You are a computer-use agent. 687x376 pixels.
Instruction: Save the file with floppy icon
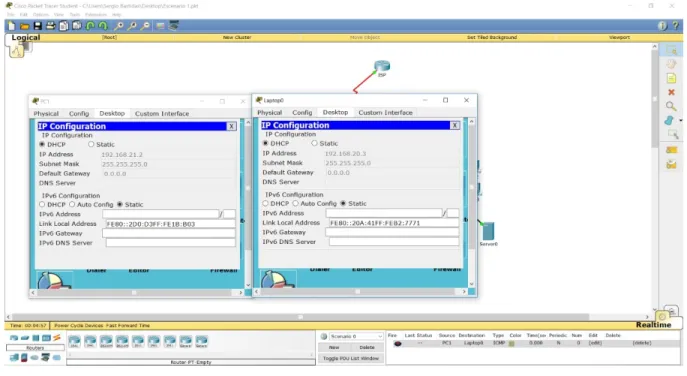click(38, 26)
